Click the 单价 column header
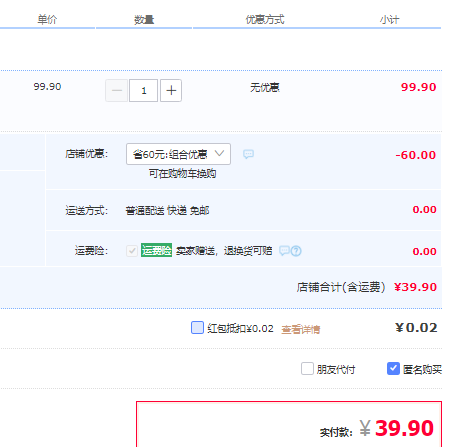 tap(47, 20)
